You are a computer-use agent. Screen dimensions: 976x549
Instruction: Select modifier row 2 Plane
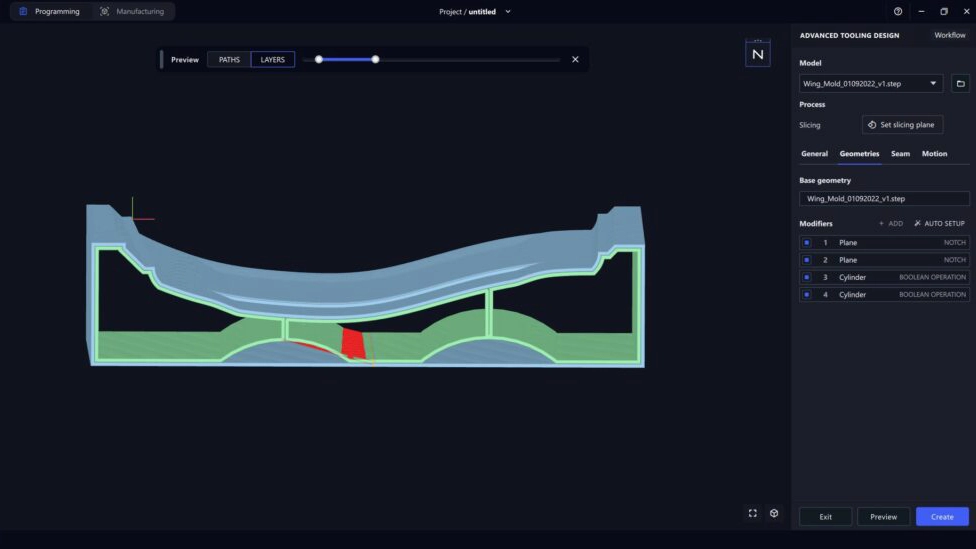884,260
